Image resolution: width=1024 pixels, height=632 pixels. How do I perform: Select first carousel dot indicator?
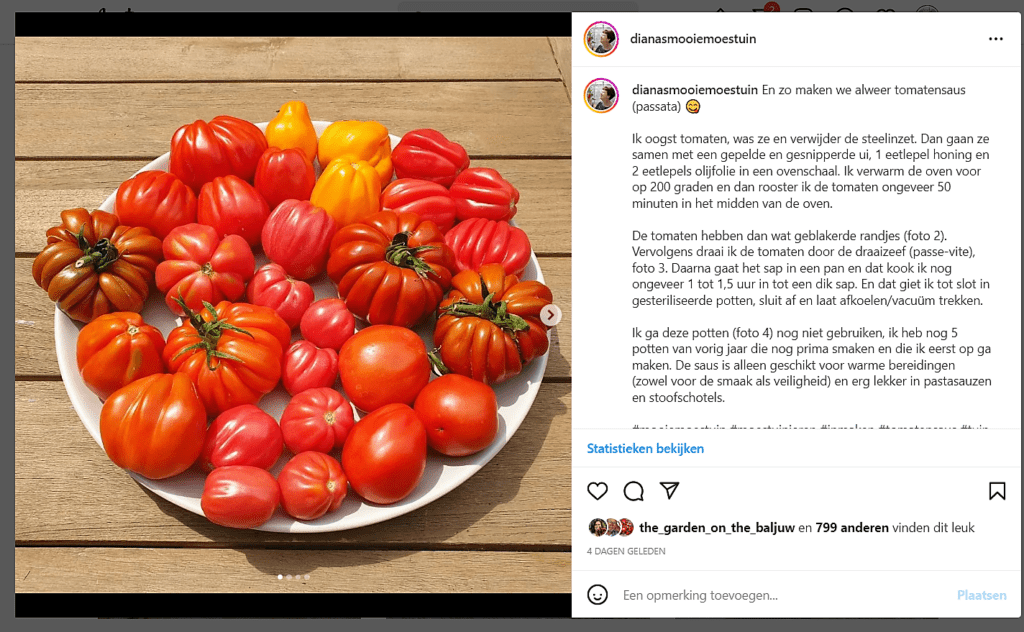280,577
